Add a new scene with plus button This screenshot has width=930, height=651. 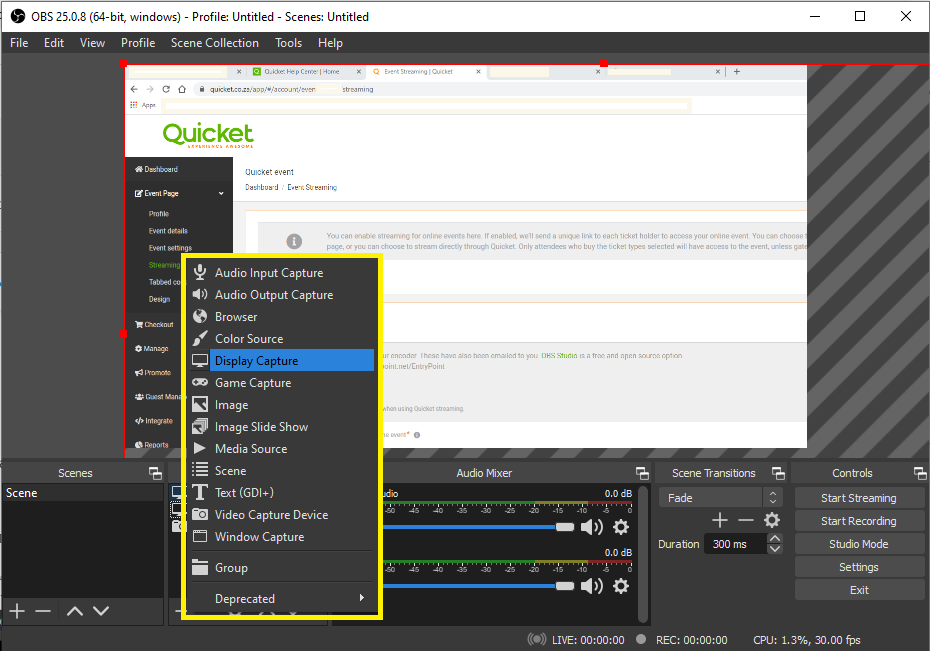coord(17,611)
